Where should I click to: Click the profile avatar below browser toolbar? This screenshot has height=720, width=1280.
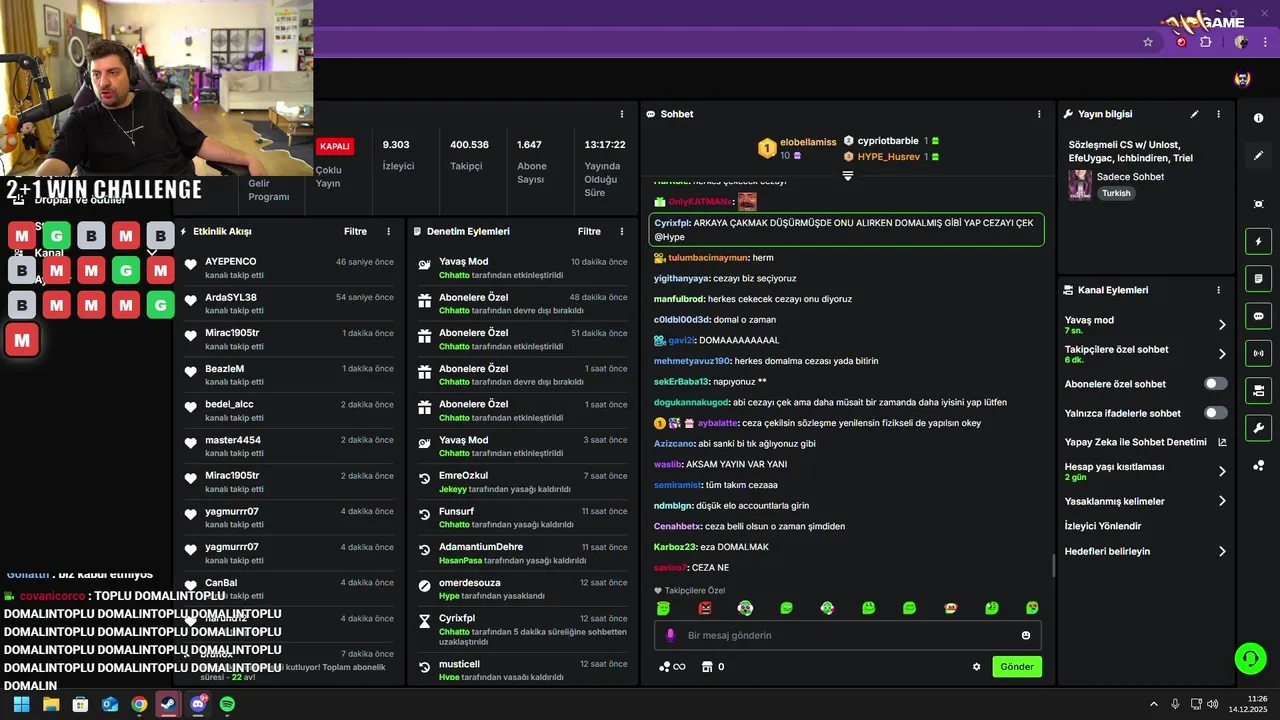(x=1242, y=79)
